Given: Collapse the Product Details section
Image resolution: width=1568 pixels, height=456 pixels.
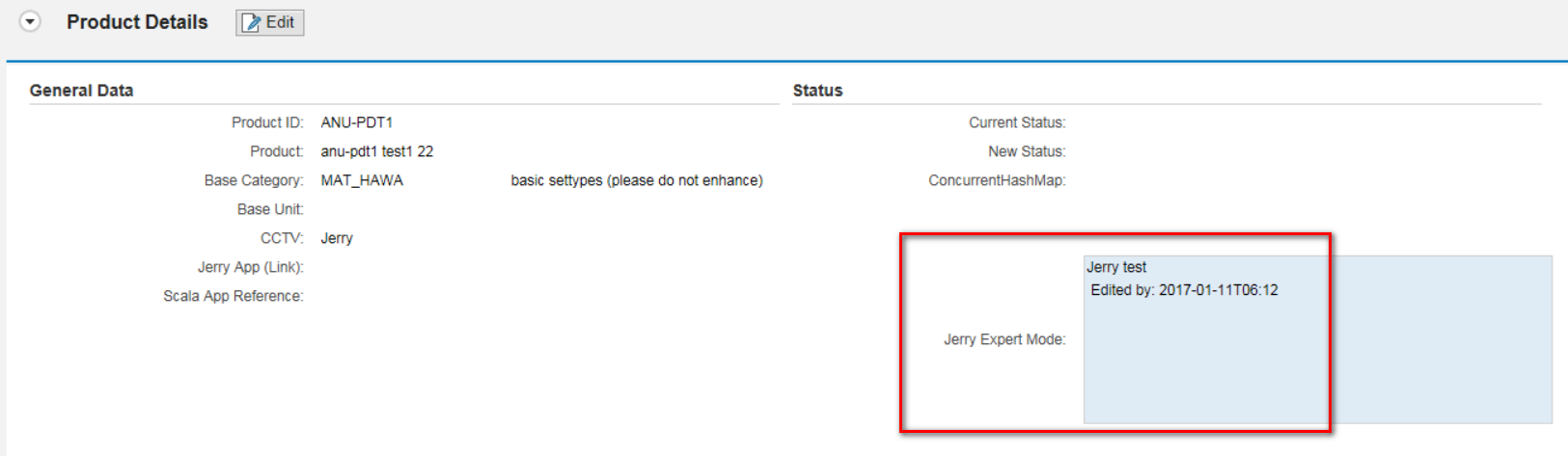Looking at the screenshot, I should tap(30, 21).
